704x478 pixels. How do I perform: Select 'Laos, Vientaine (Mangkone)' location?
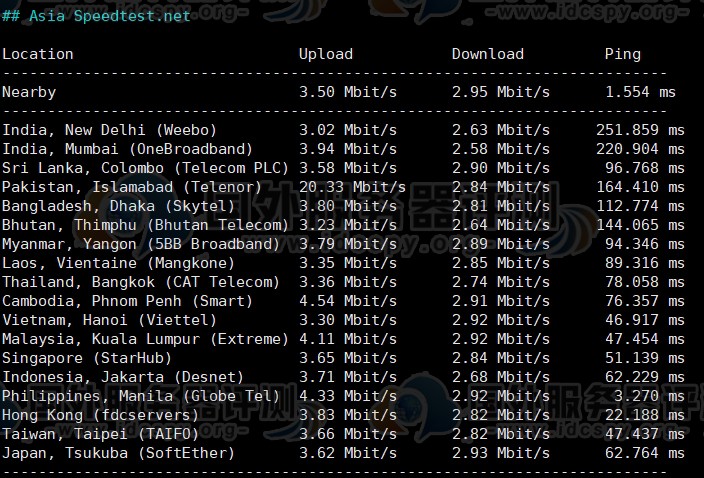click(119, 263)
